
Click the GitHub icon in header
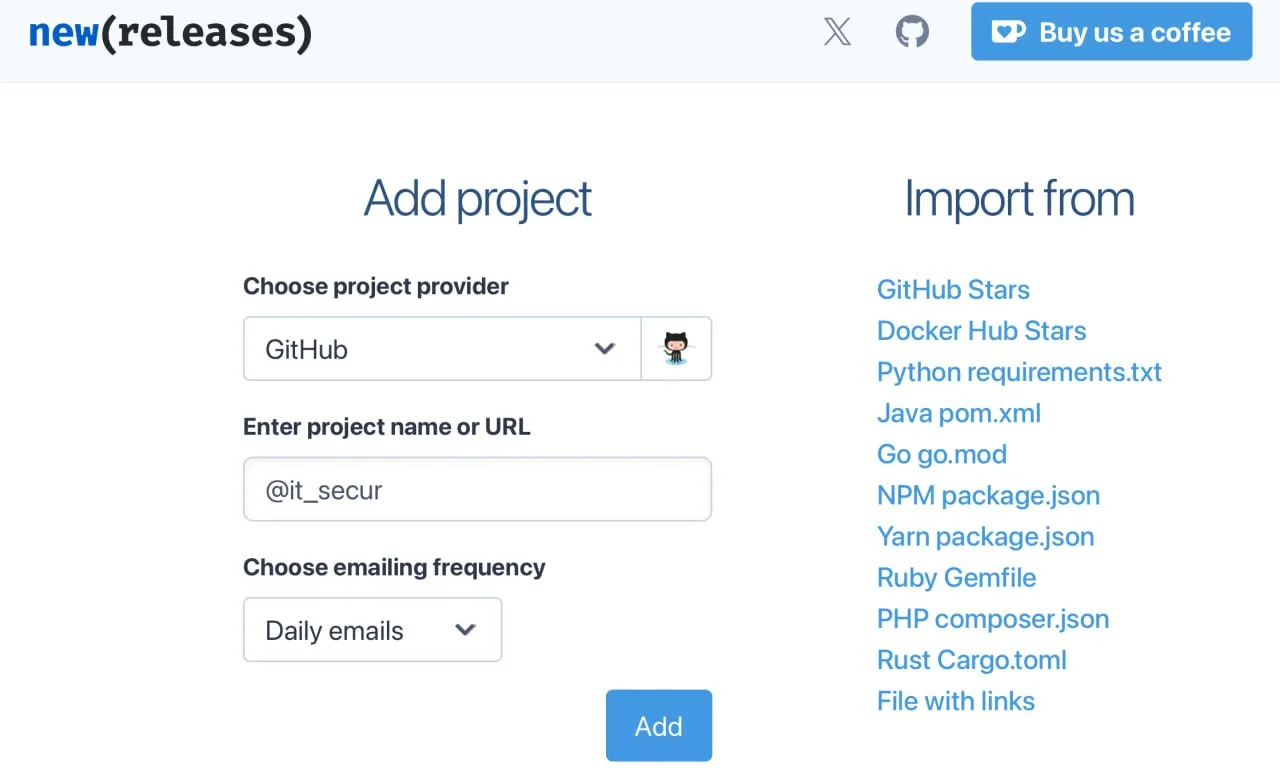tap(911, 32)
